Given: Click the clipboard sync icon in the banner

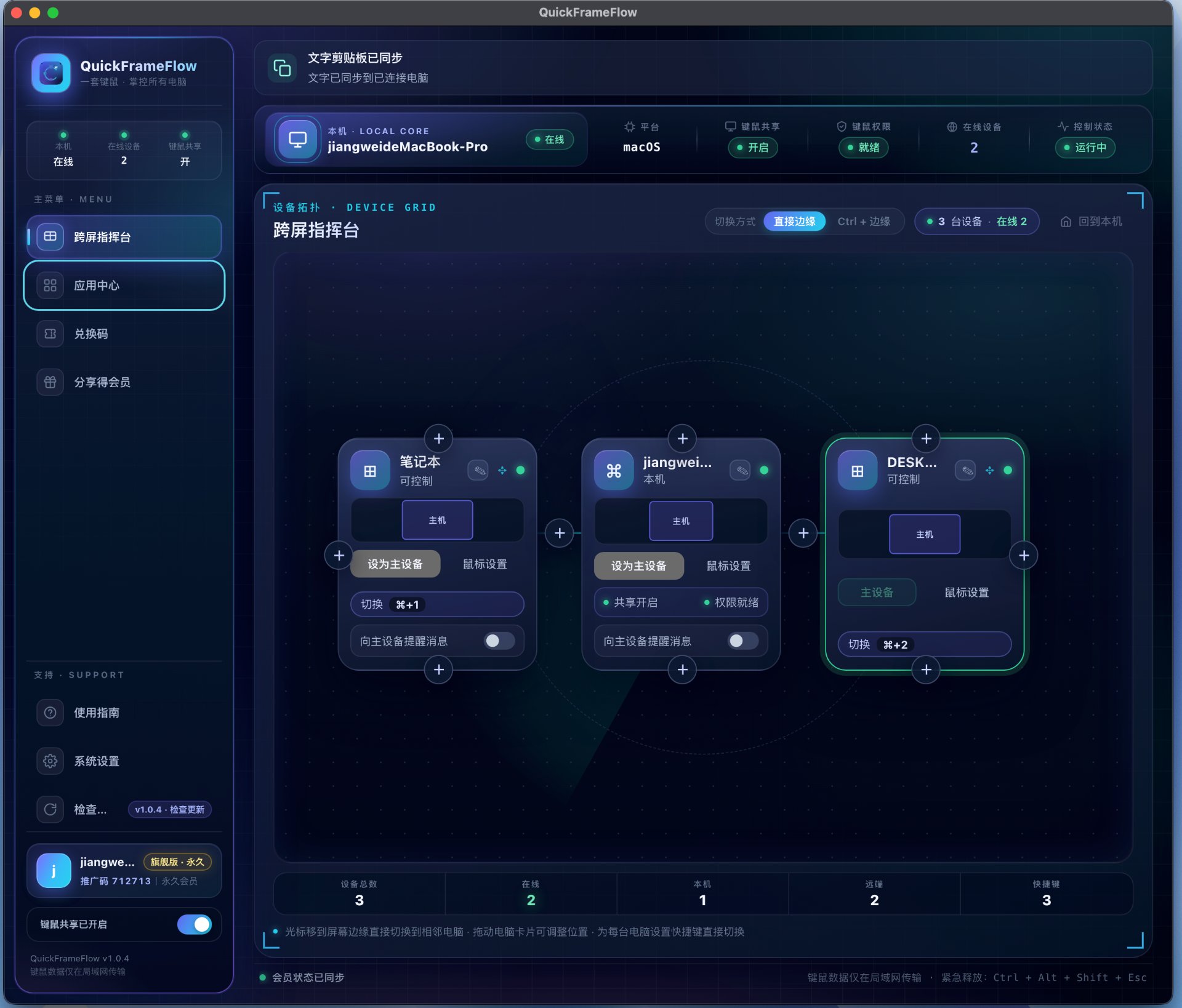Looking at the screenshot, I should [x=282, y=68].
